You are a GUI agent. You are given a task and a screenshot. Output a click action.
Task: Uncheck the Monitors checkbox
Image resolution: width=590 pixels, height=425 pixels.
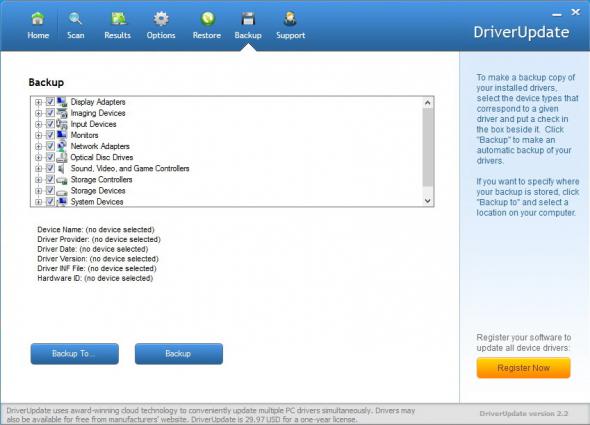[50, 135]
